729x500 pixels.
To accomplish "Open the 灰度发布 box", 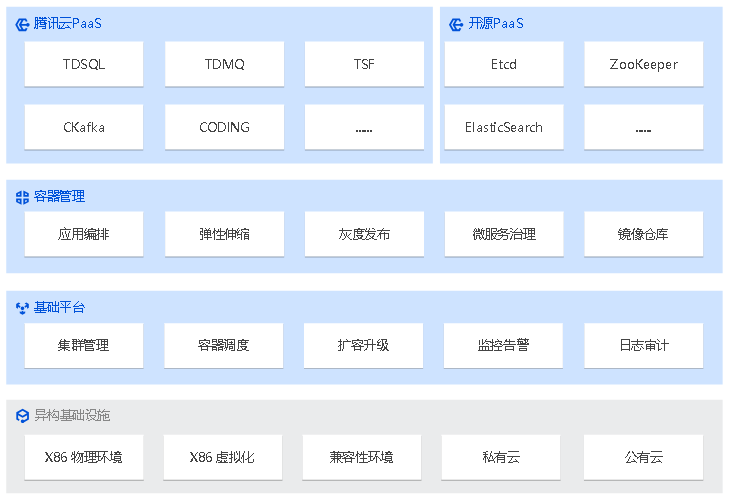I will point(364,234).
